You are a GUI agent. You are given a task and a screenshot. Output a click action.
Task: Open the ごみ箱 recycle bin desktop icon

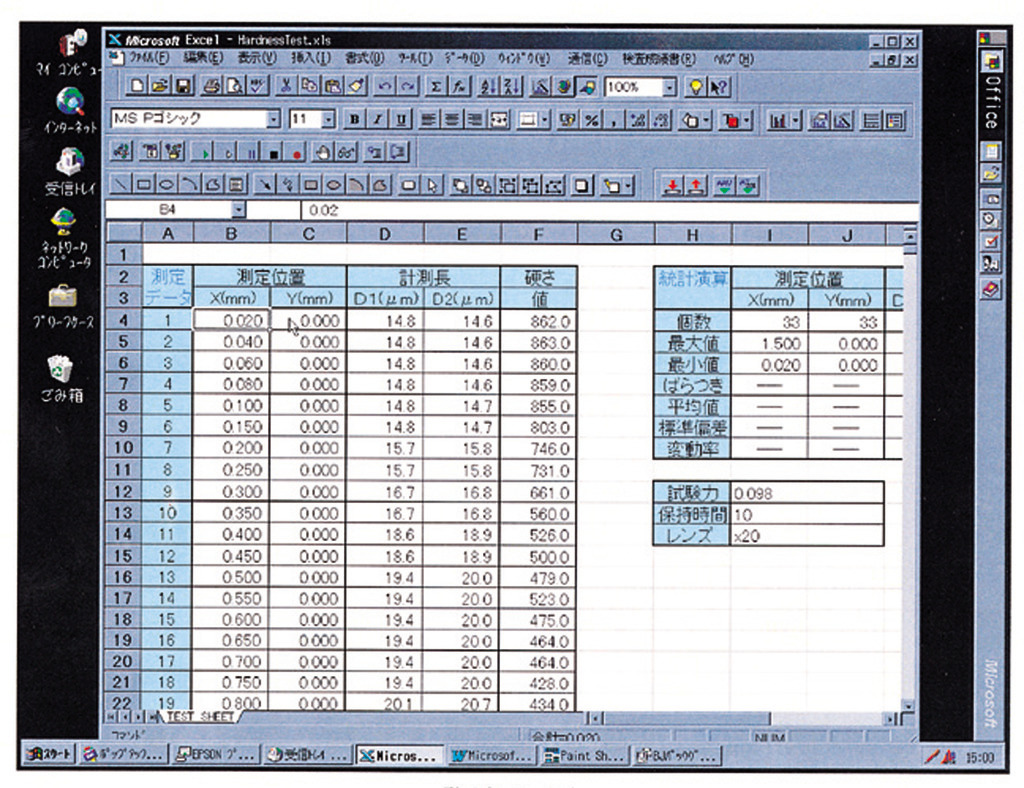click(61, 377)
